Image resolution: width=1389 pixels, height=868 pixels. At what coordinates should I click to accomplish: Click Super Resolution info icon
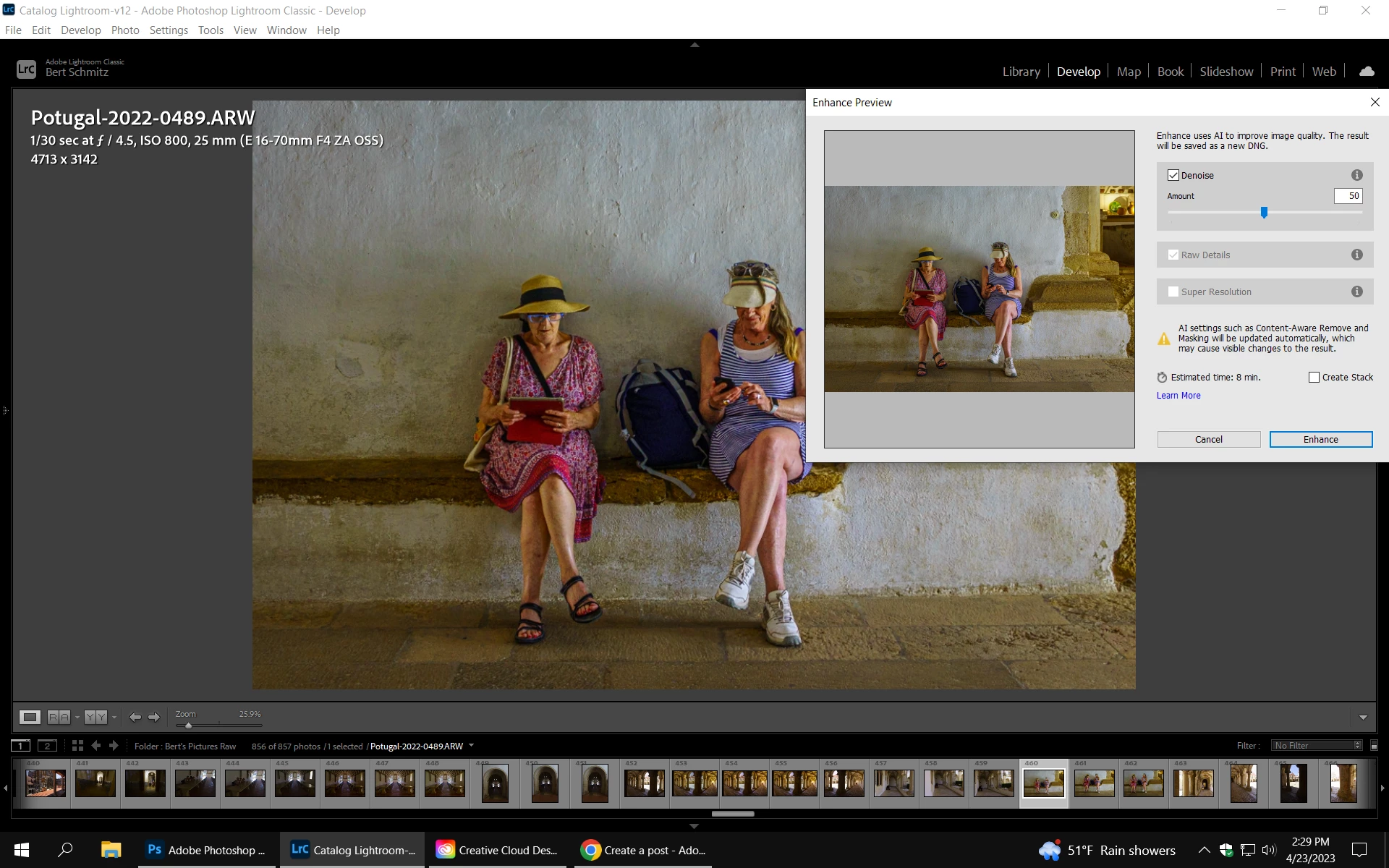click(x=1356, y=292)
